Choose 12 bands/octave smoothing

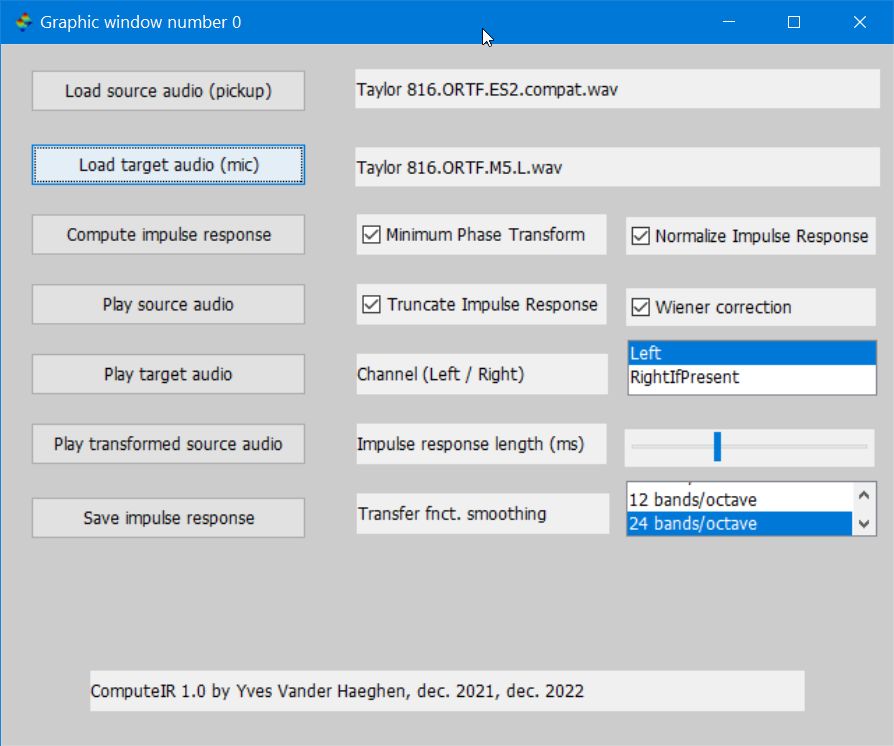[x=739, y=500]
